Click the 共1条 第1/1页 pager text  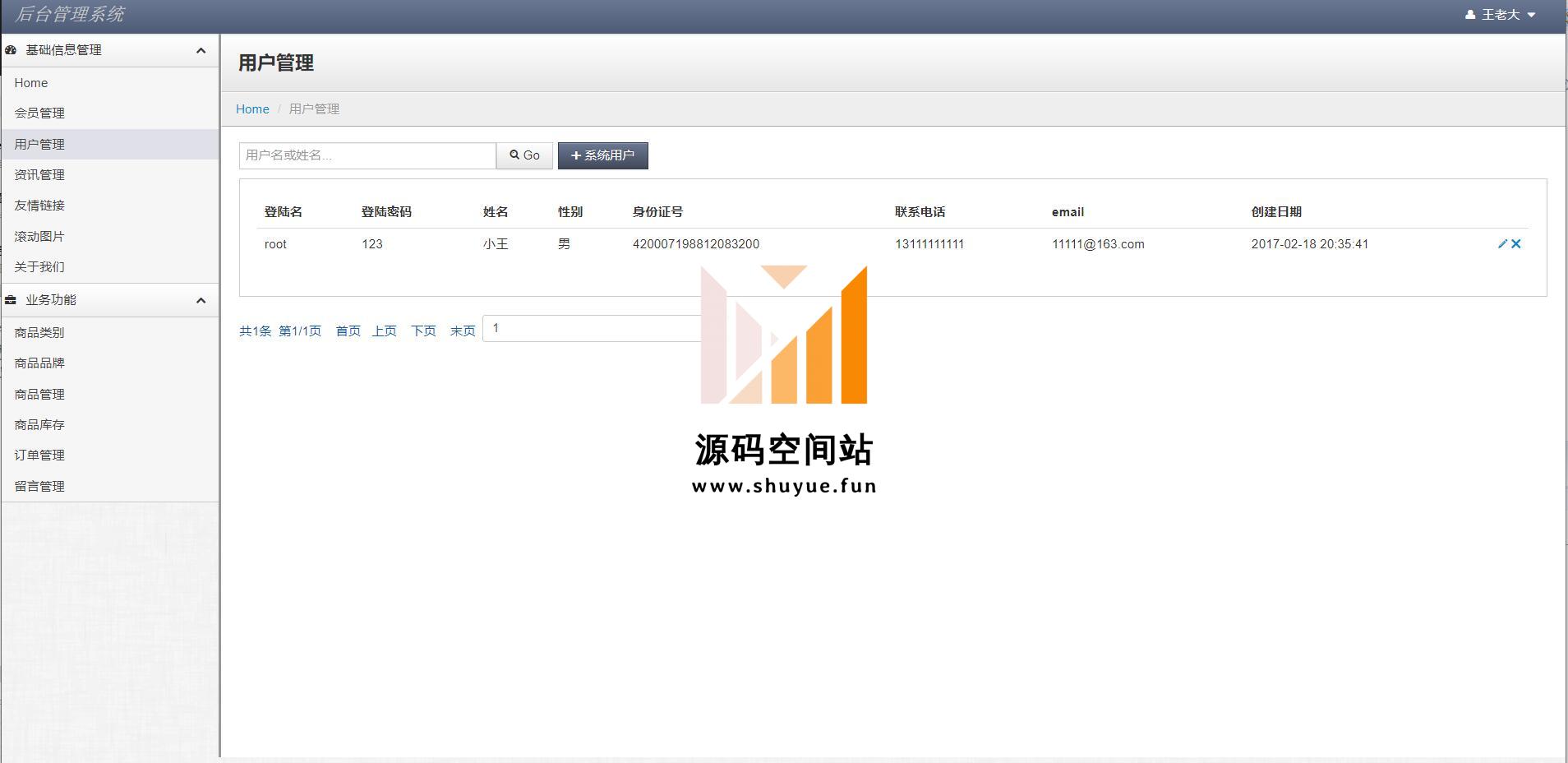(280, 331)
